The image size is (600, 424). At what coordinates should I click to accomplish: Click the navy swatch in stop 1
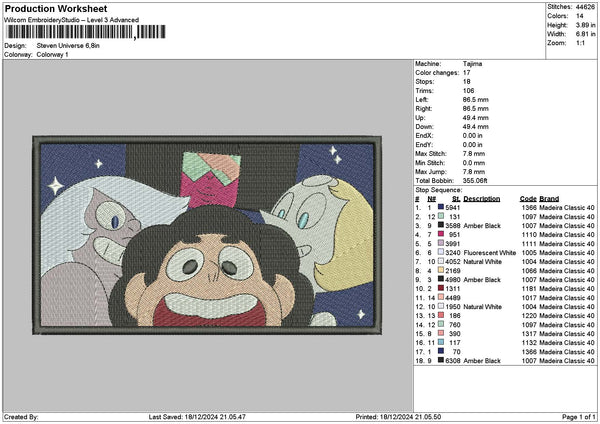click(441, 207)
